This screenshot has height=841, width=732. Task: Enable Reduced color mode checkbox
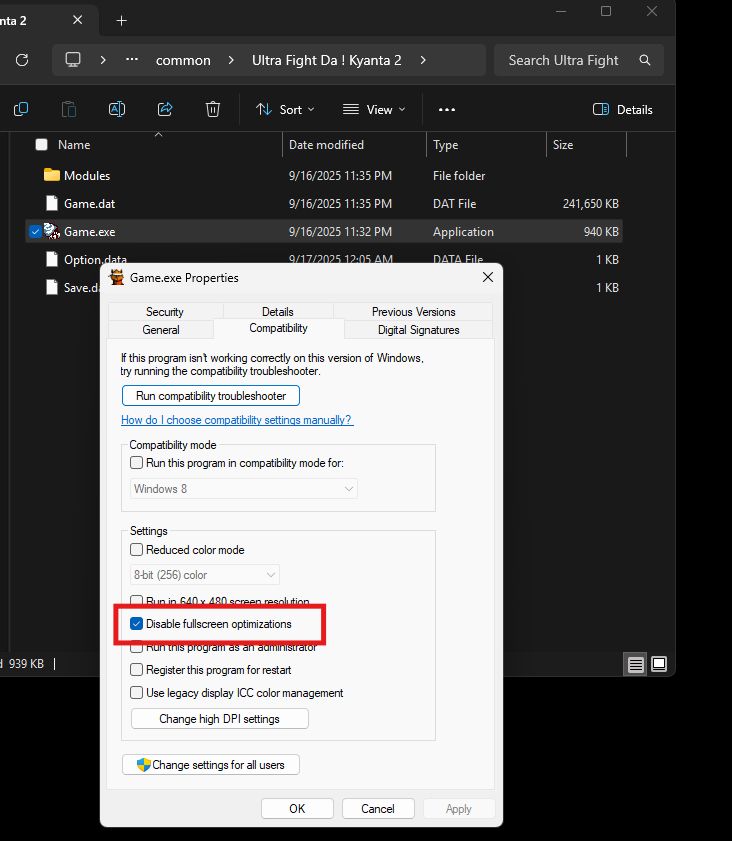tap(137, 550)
